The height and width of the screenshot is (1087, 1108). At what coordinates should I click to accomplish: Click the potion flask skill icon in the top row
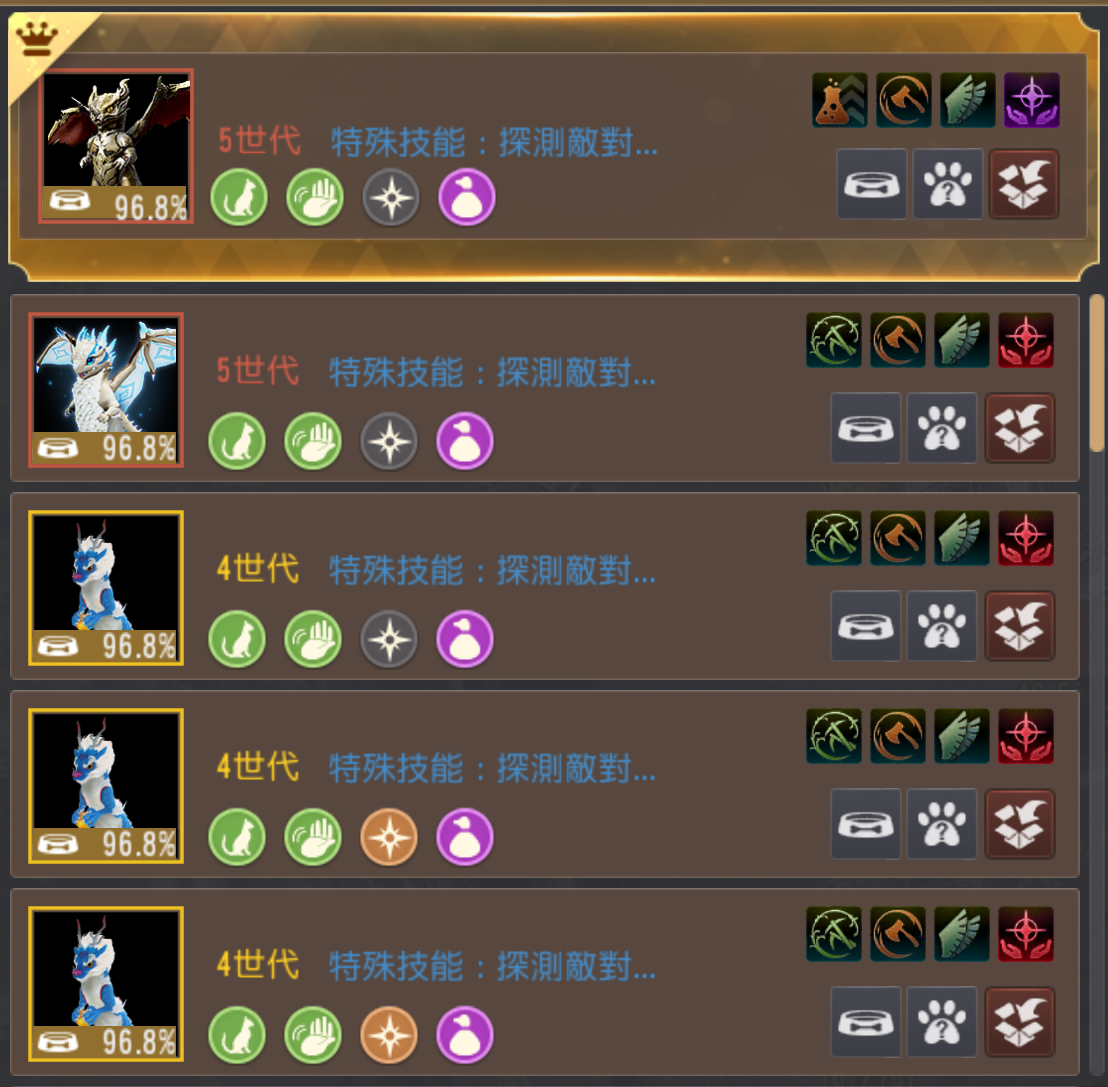[x=839, y=100]
